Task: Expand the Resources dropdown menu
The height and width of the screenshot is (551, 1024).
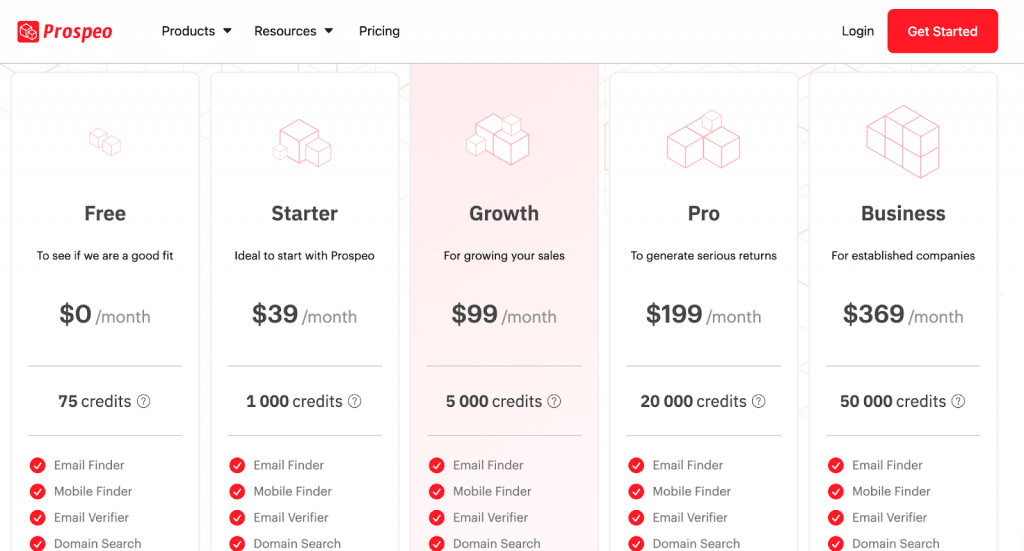Action: pos(293,31)
